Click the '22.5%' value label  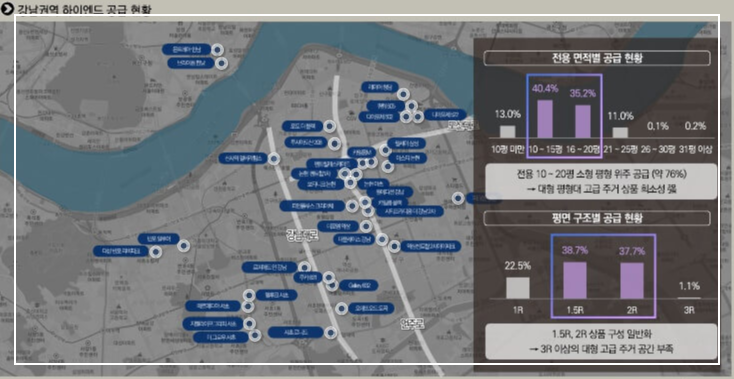518,266
